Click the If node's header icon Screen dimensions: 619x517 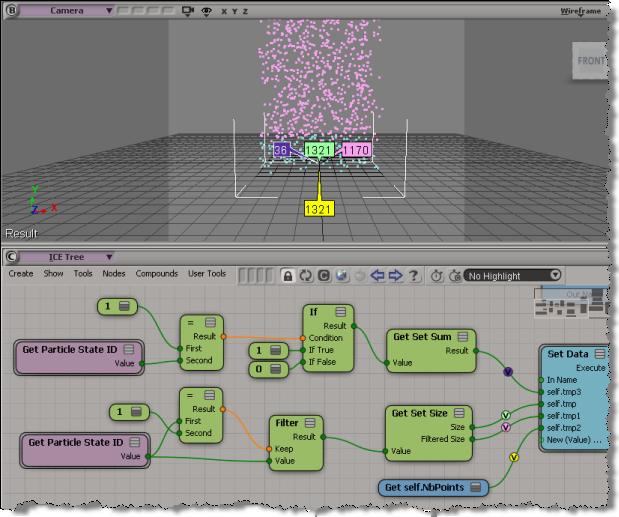click(341, 312)
